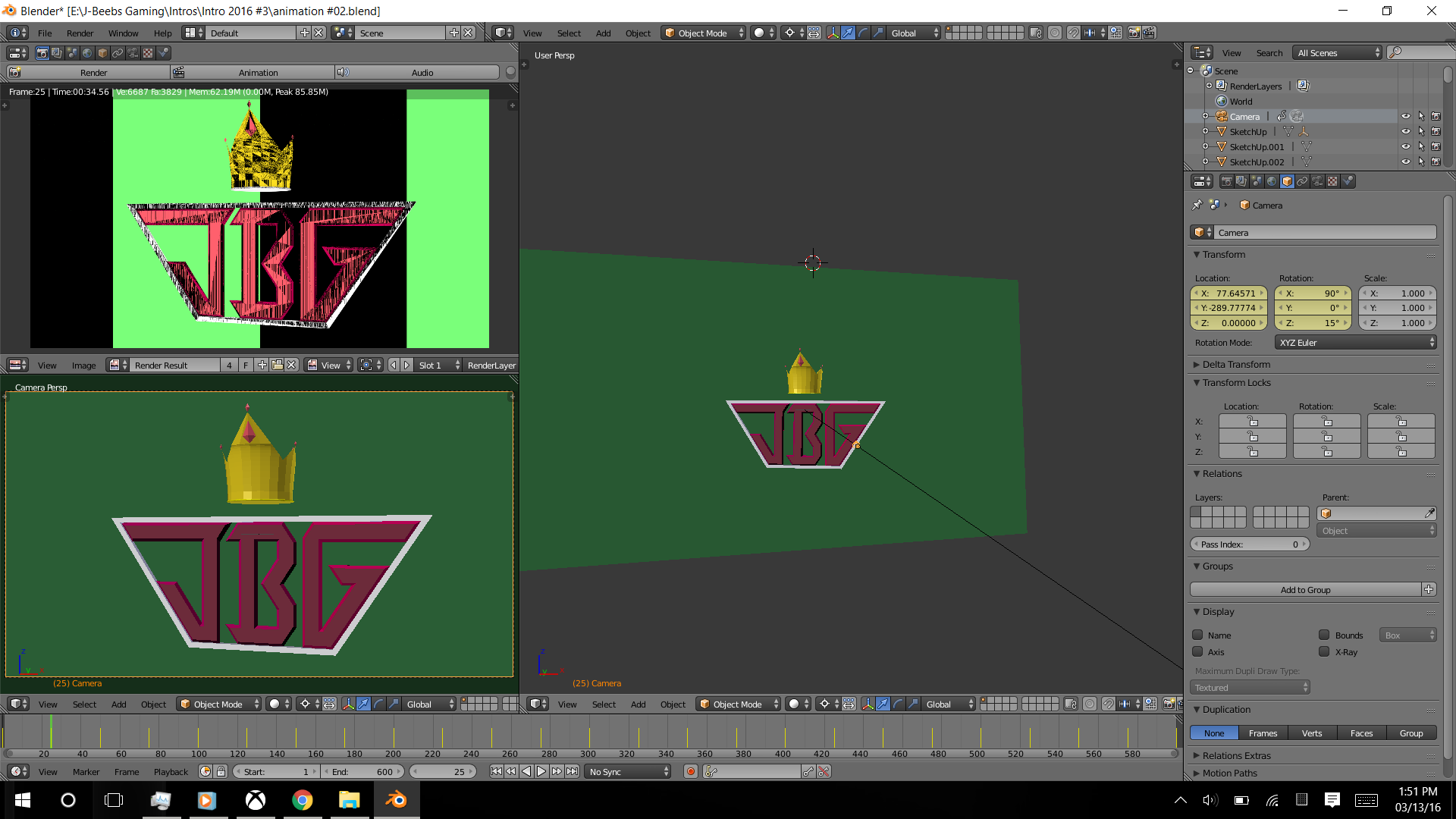
Task: Open timeline Playback menu
Action: tap(171, 771)
